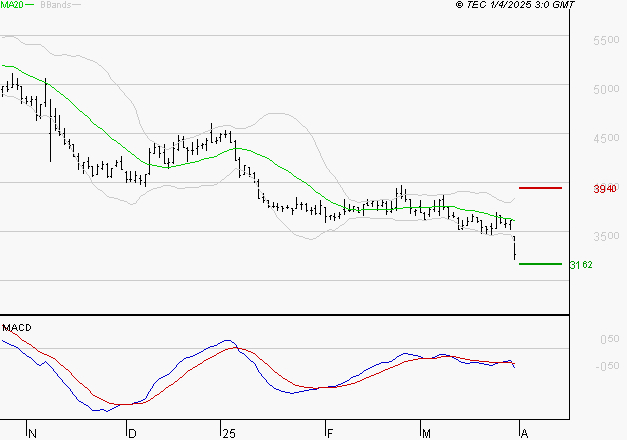Click the A month marker on time axis

[x=525, y=434]
